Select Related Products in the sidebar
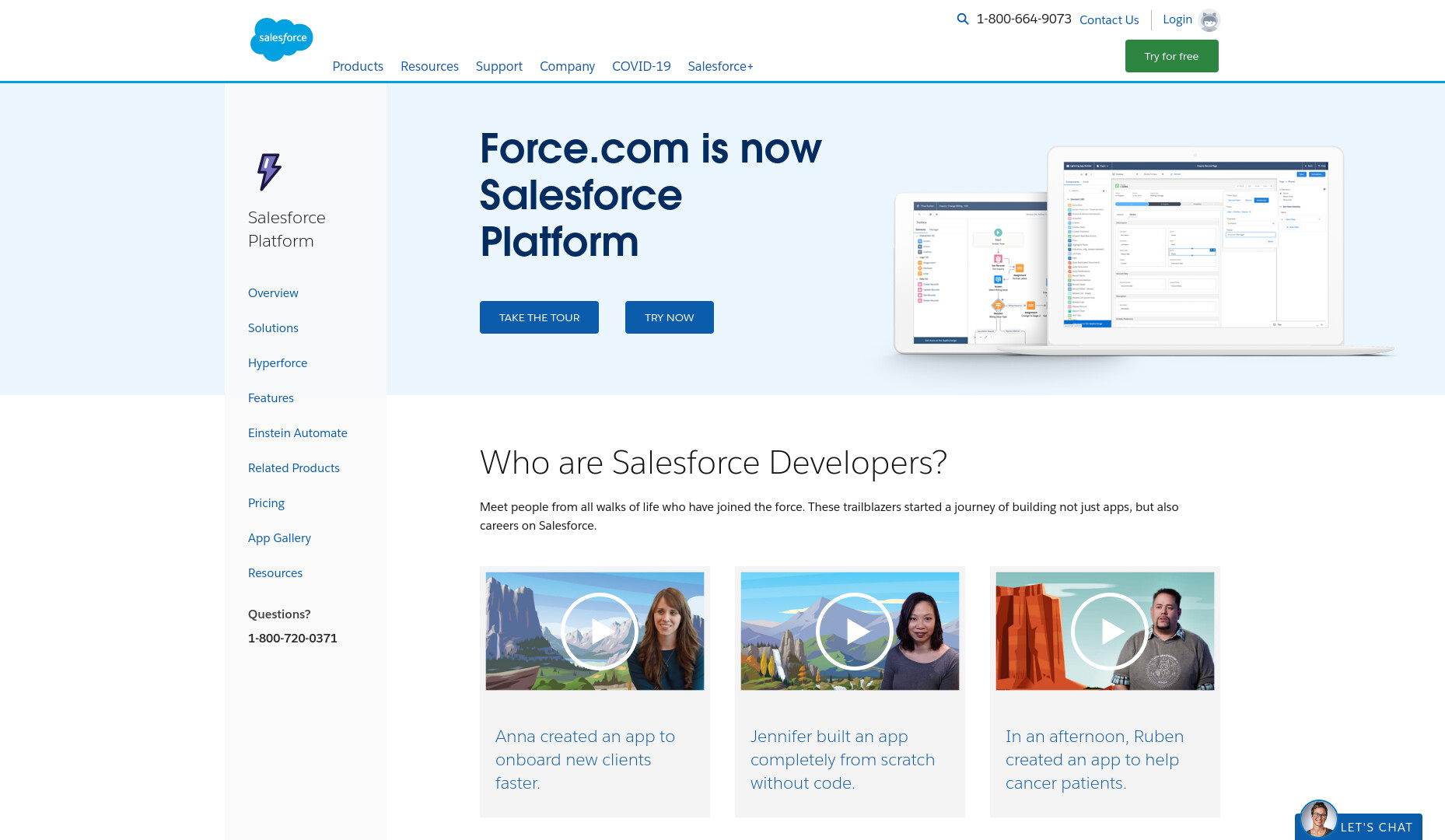Image resolution: width=1445 pixels, height=840 pixels. click(294, 468)
